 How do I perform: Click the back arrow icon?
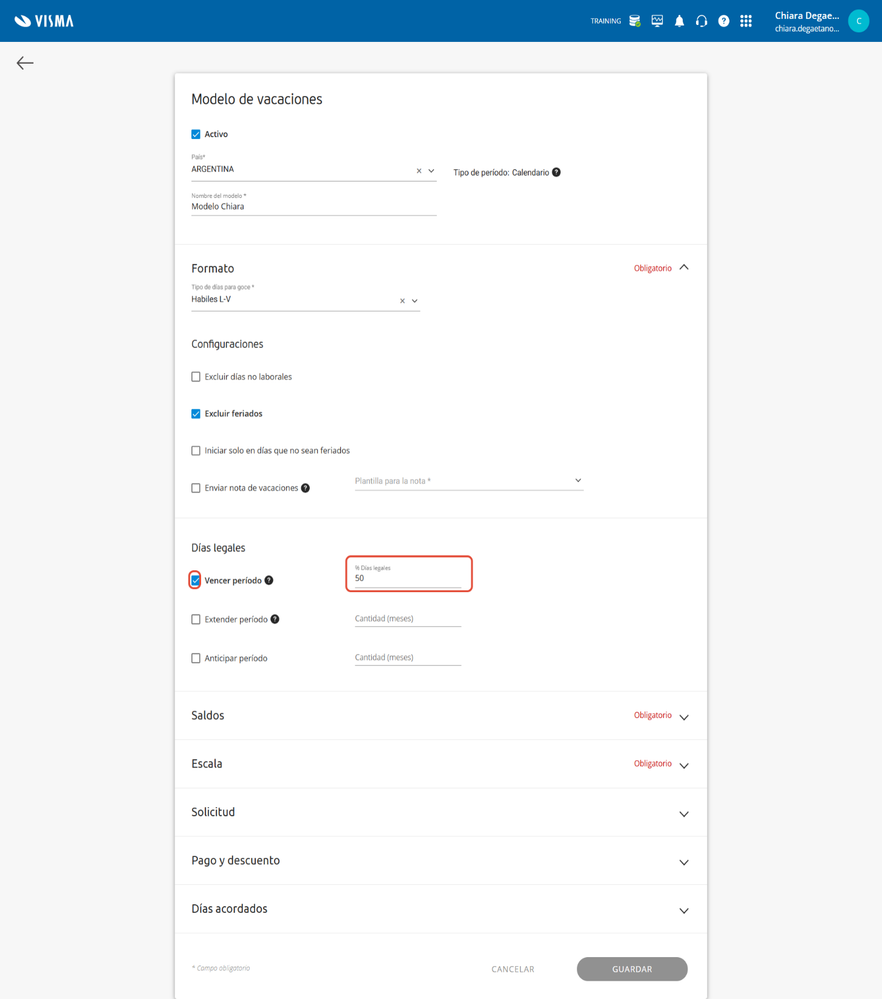(25, 63)
